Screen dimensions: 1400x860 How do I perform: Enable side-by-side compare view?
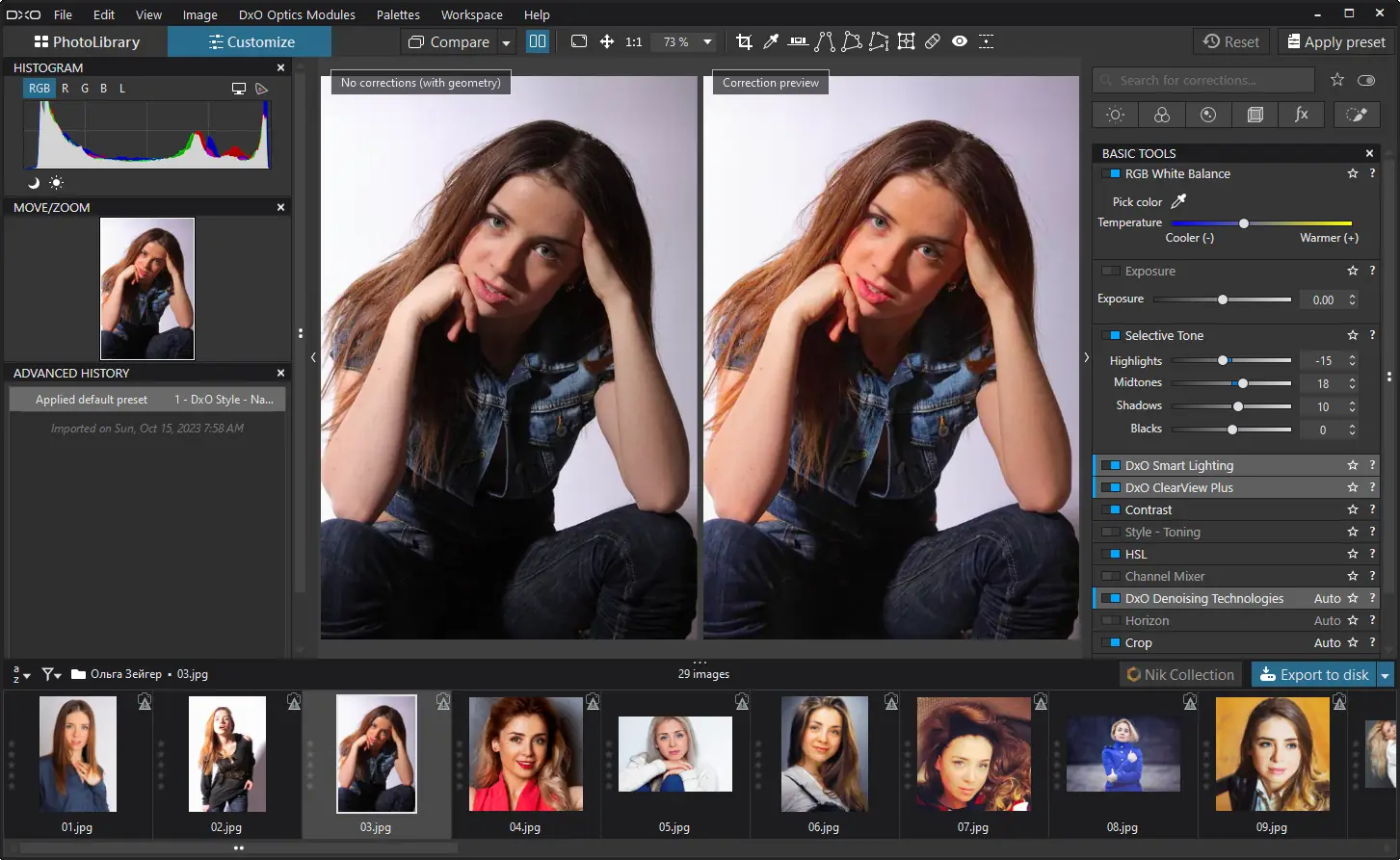(x=538, y=41)
